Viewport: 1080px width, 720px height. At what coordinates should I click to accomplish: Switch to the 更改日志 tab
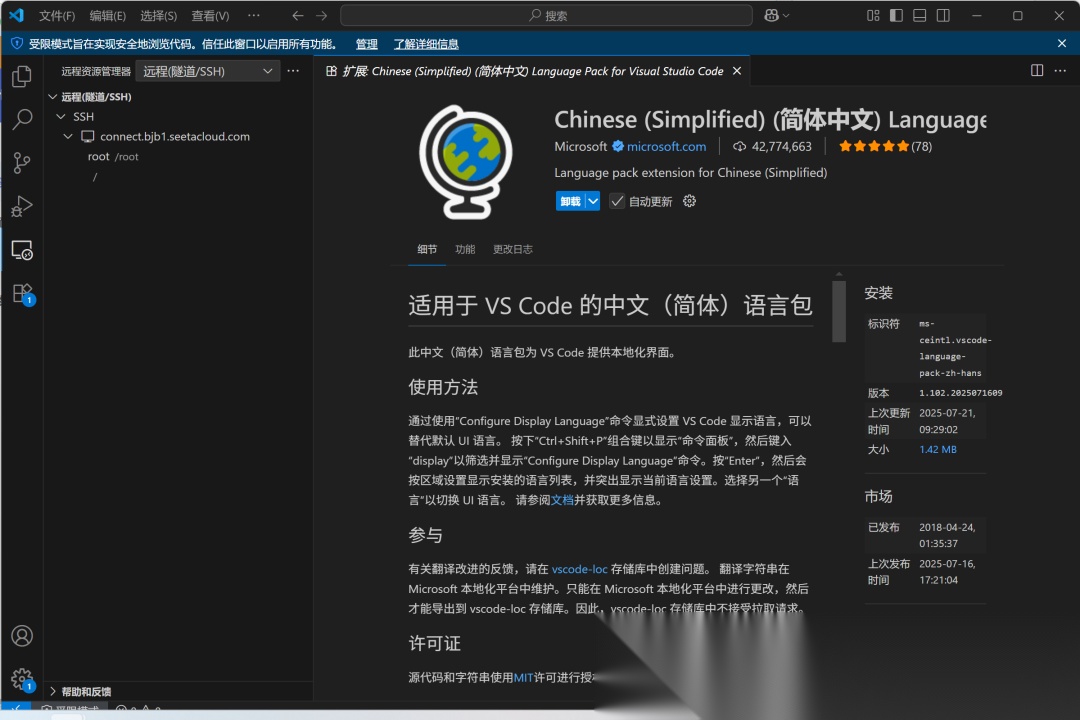(x=512, y=249)
